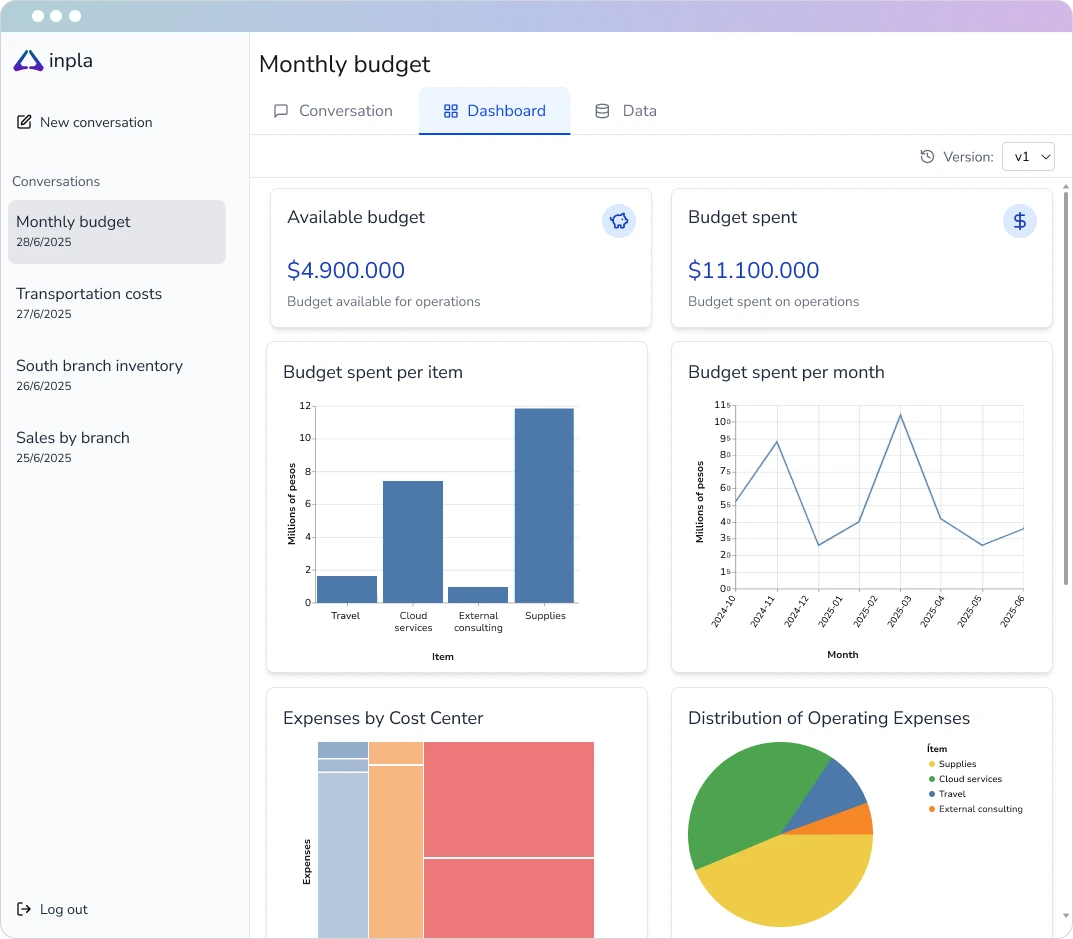Viewport: 1073px width, 939px height.
Task: Click the "Budget spent per month" chart title
Action: (x=786, y=372)
